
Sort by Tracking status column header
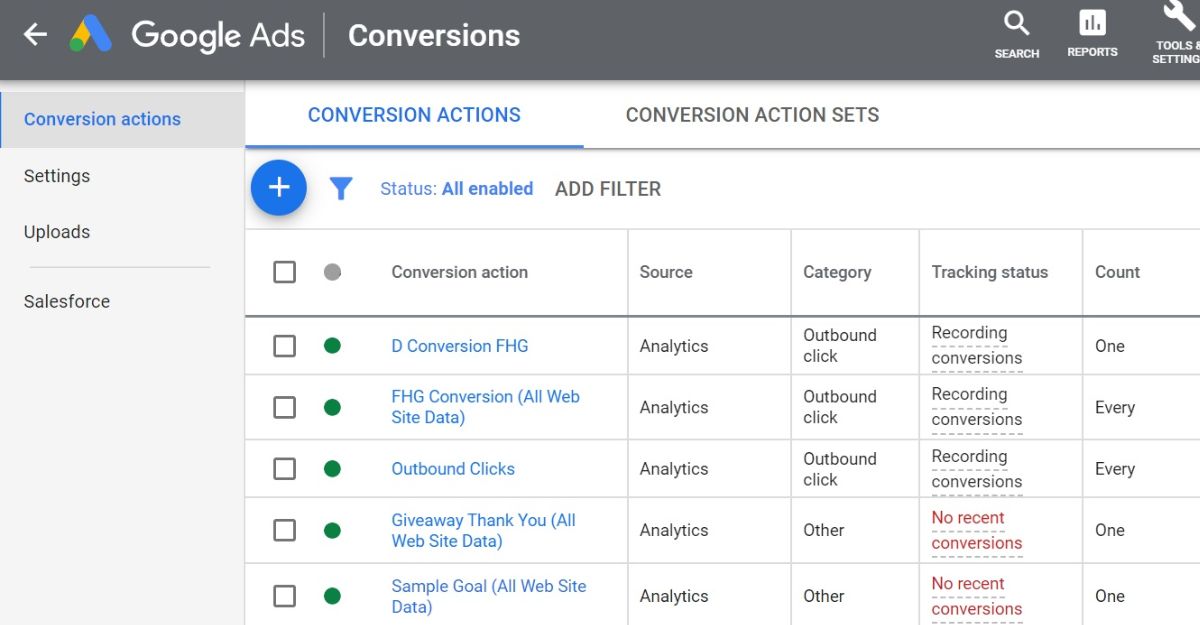(x=990, y=272)
